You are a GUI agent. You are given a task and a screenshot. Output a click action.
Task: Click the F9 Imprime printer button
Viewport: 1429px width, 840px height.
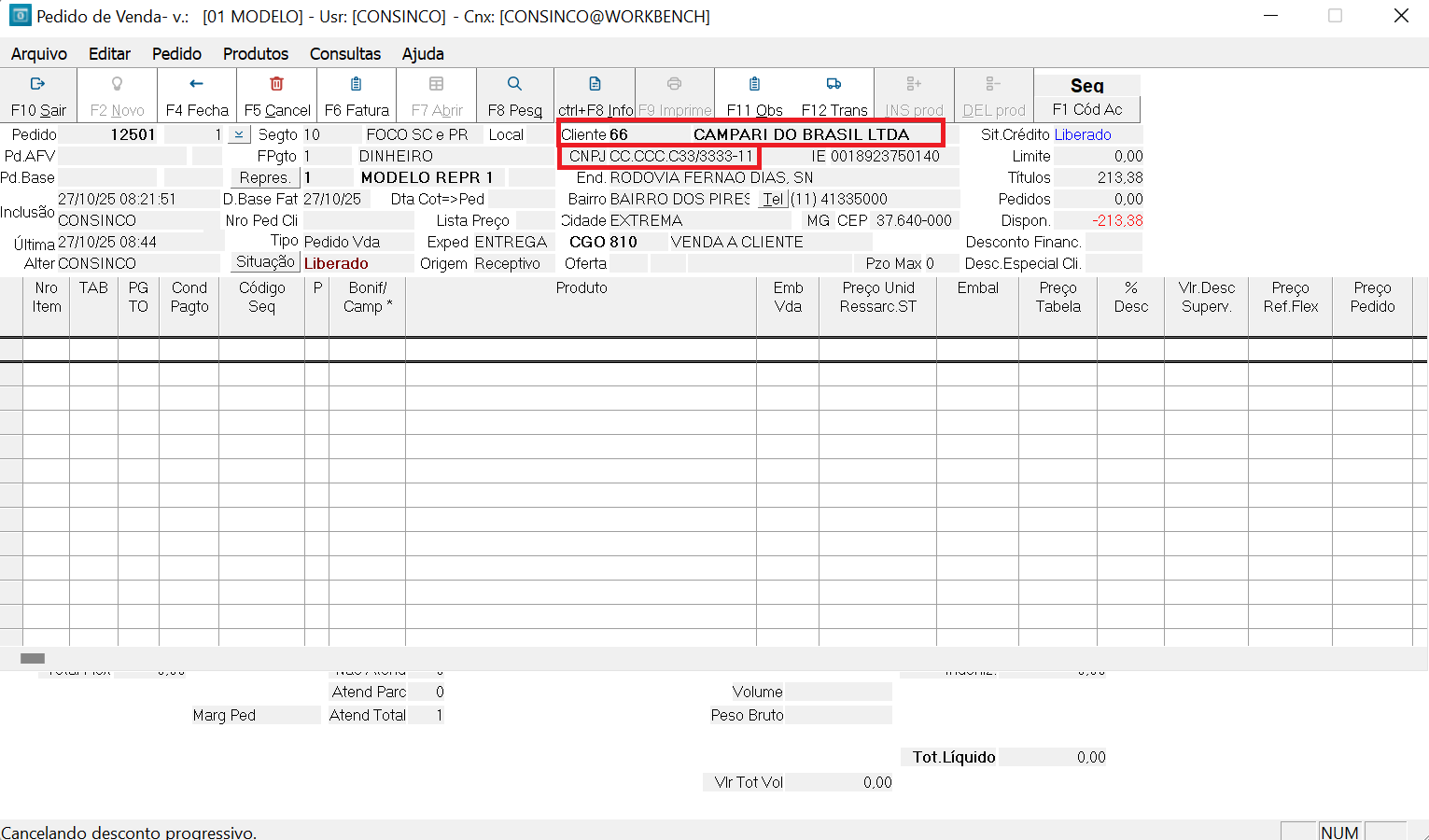click(675, 96)
